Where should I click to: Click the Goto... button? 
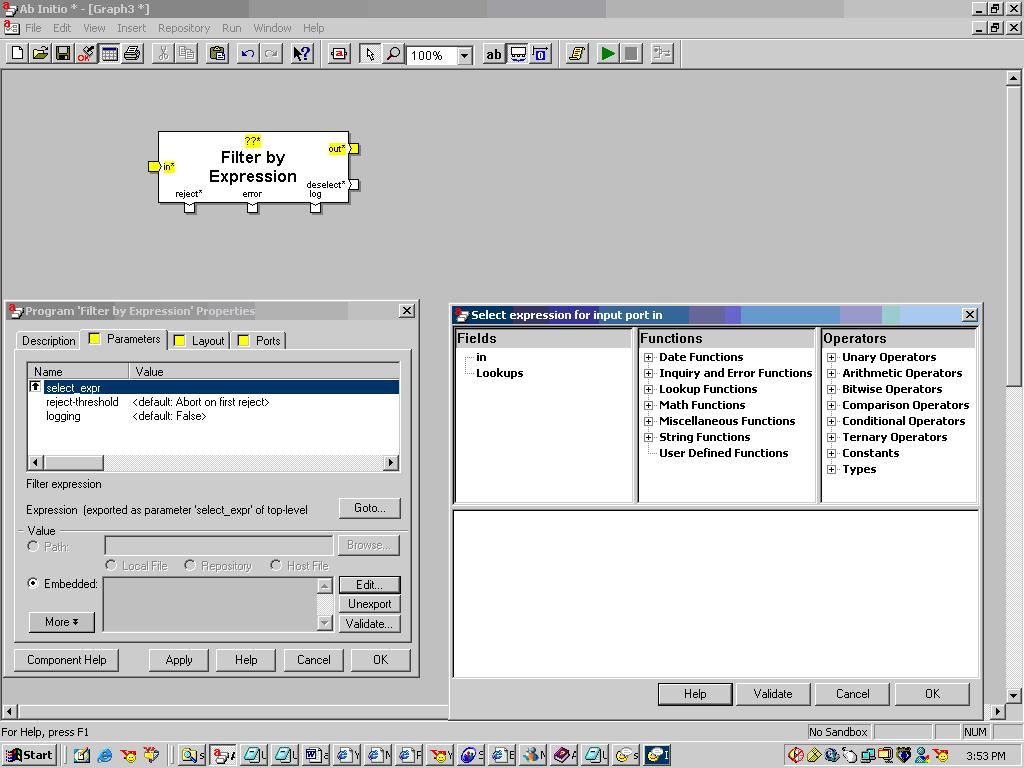(x=370, y=508)
